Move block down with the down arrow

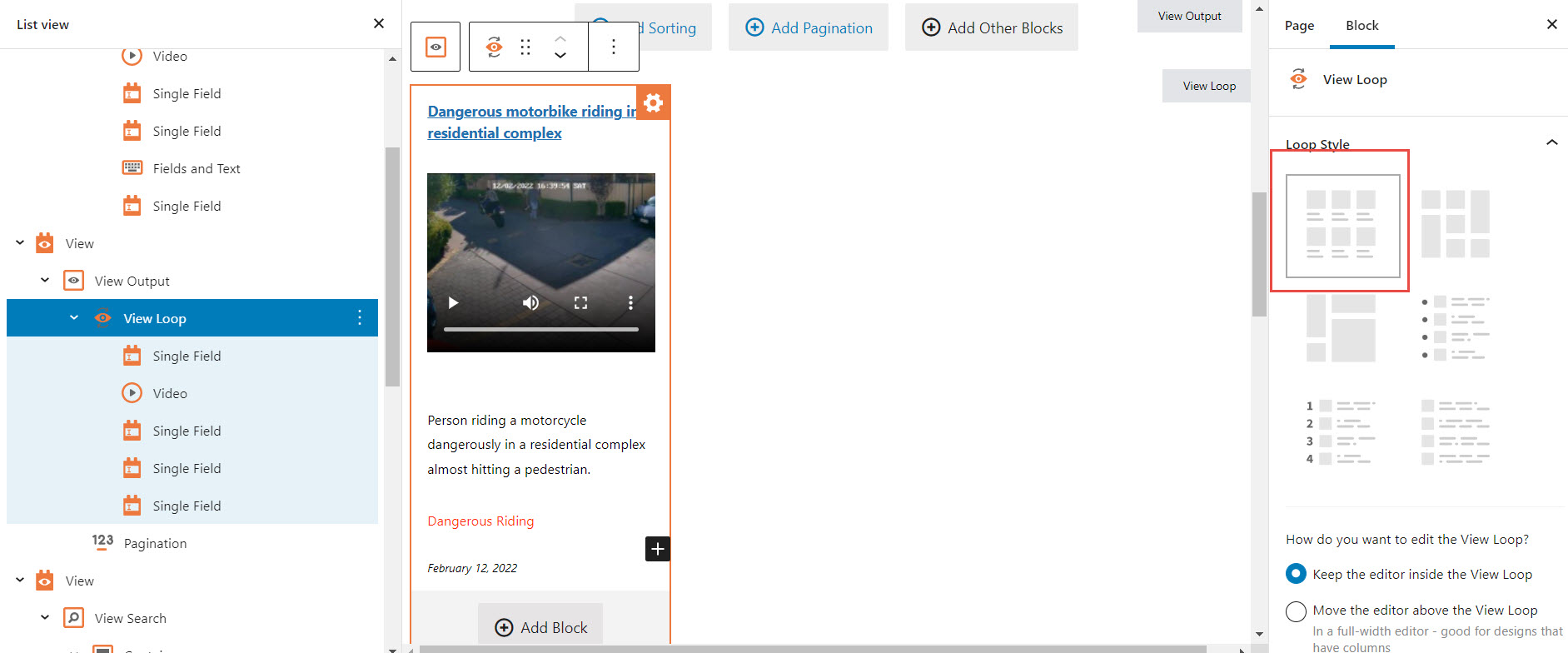[x=560, y=55]
